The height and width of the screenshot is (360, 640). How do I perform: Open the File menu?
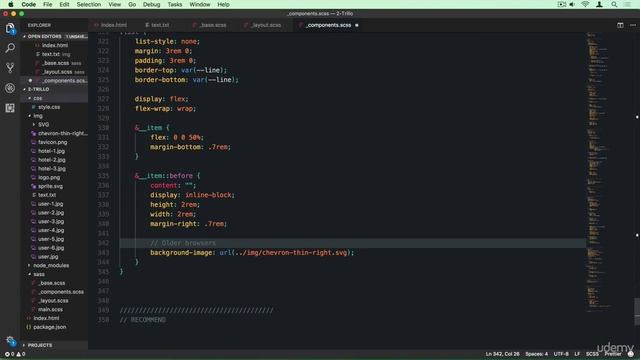click(x=48, y=4)
